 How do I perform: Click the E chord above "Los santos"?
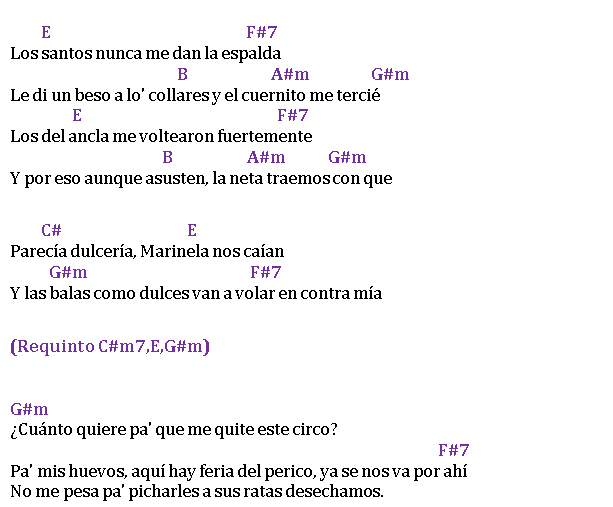46,32
